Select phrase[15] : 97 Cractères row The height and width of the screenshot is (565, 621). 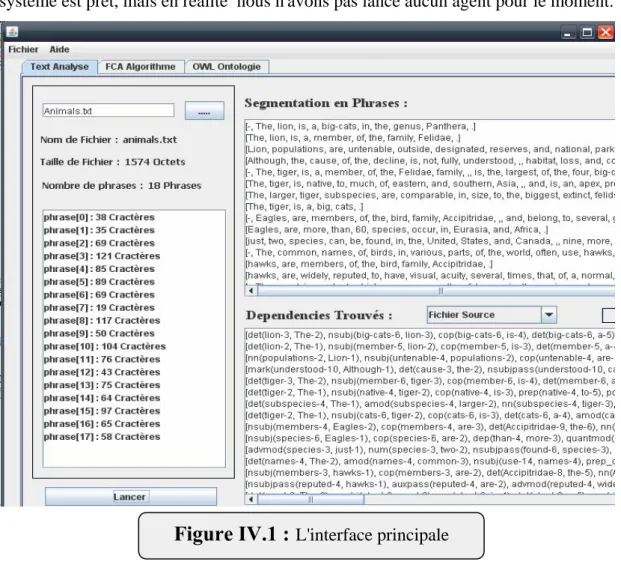[135, 411]
